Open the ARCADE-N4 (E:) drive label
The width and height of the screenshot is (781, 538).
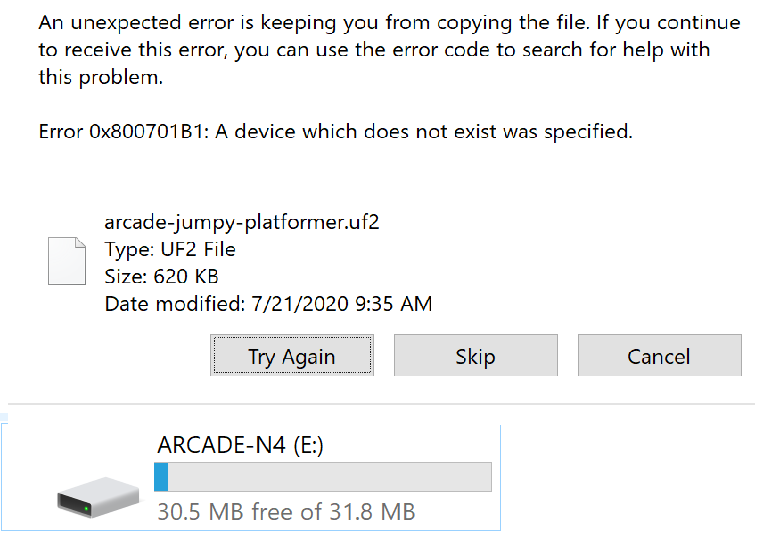pos(238,446)
